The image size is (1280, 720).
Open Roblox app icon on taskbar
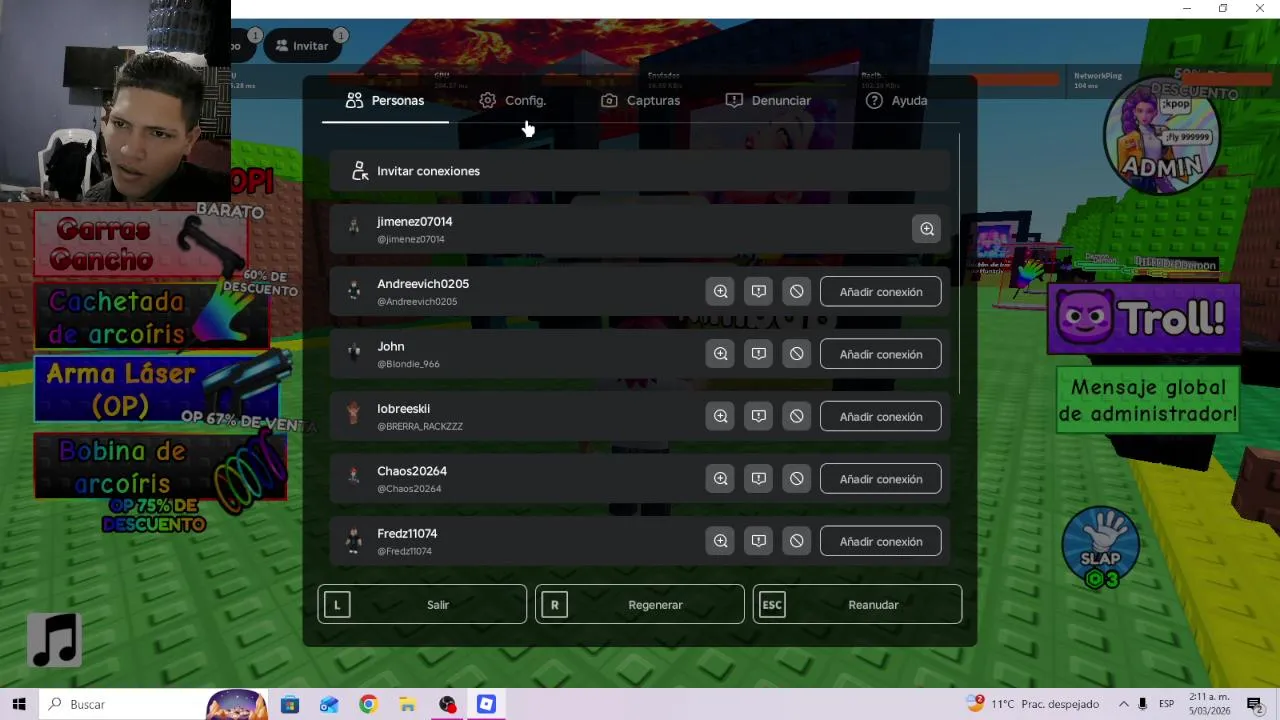click(x=486, y=704)
